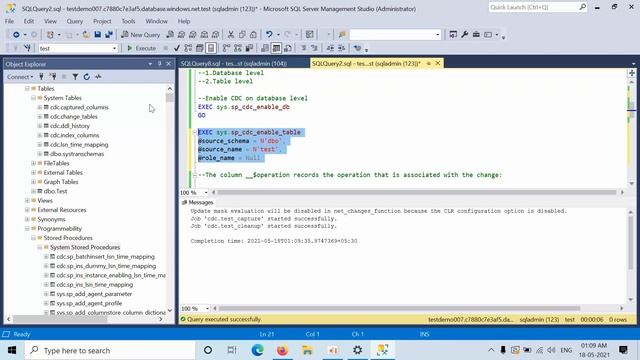Open the Object Explorer window position dropdown

point(150,64)
